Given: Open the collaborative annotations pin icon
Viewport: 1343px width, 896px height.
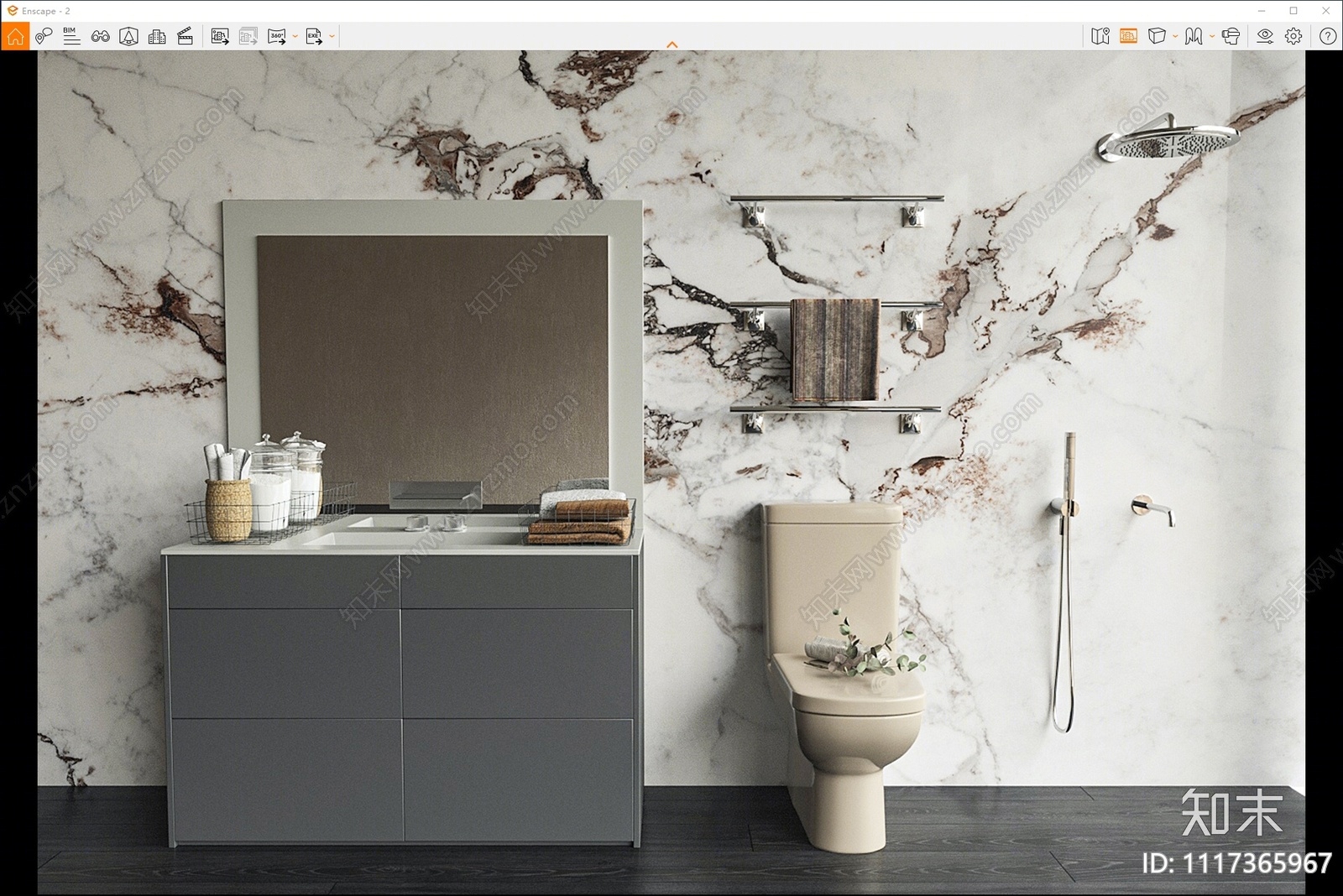Looking at the screenshot, I should (x=44, y=36).
